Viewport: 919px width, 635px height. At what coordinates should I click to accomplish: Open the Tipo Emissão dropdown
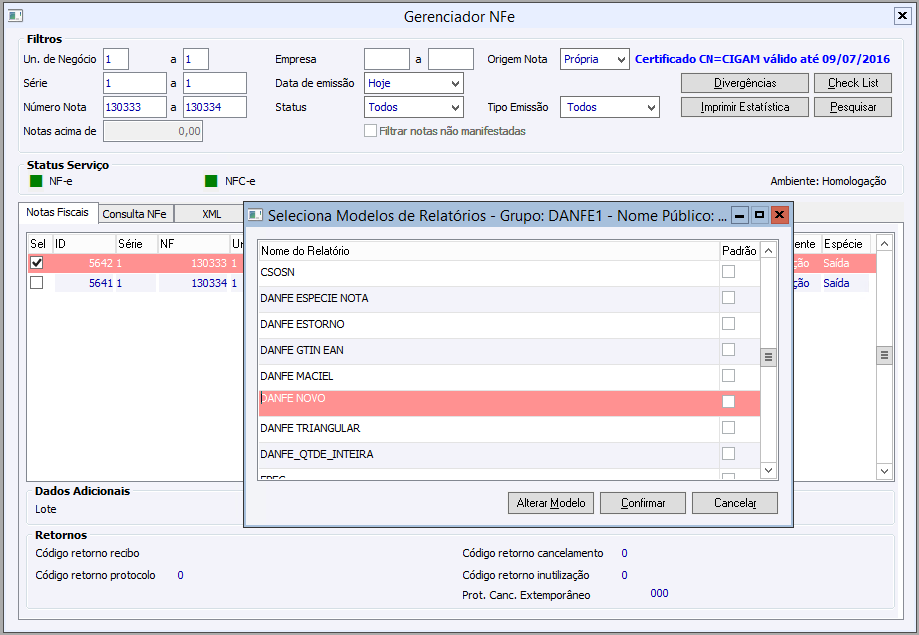pos(651,107)
